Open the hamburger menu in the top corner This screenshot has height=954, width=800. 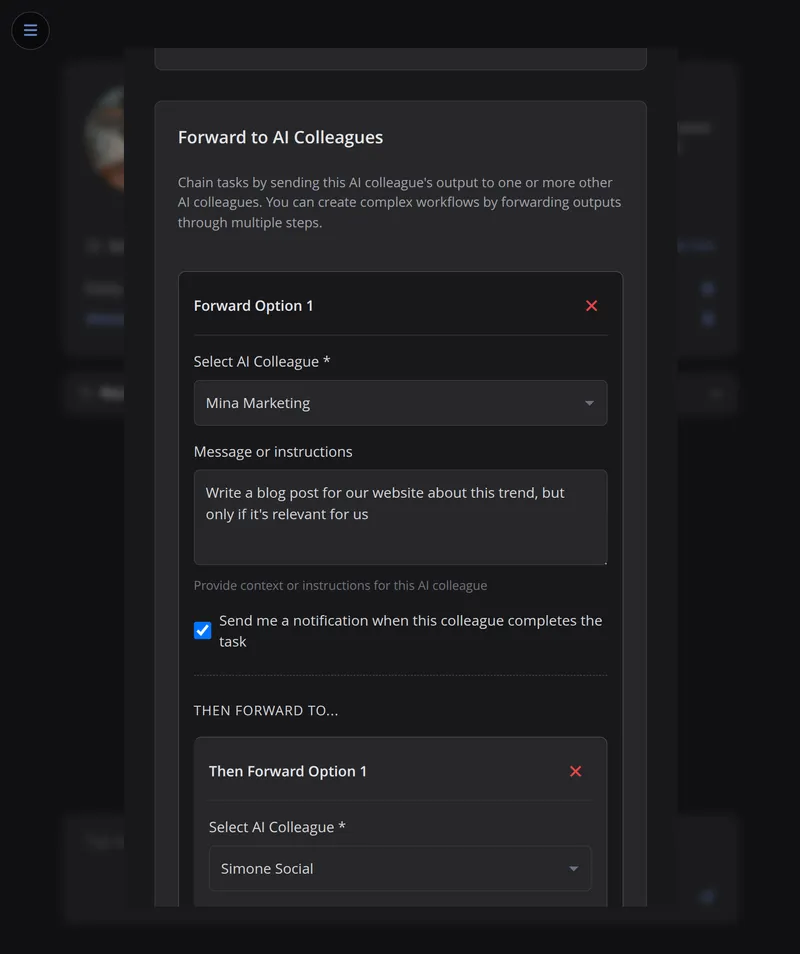[30, 30]
